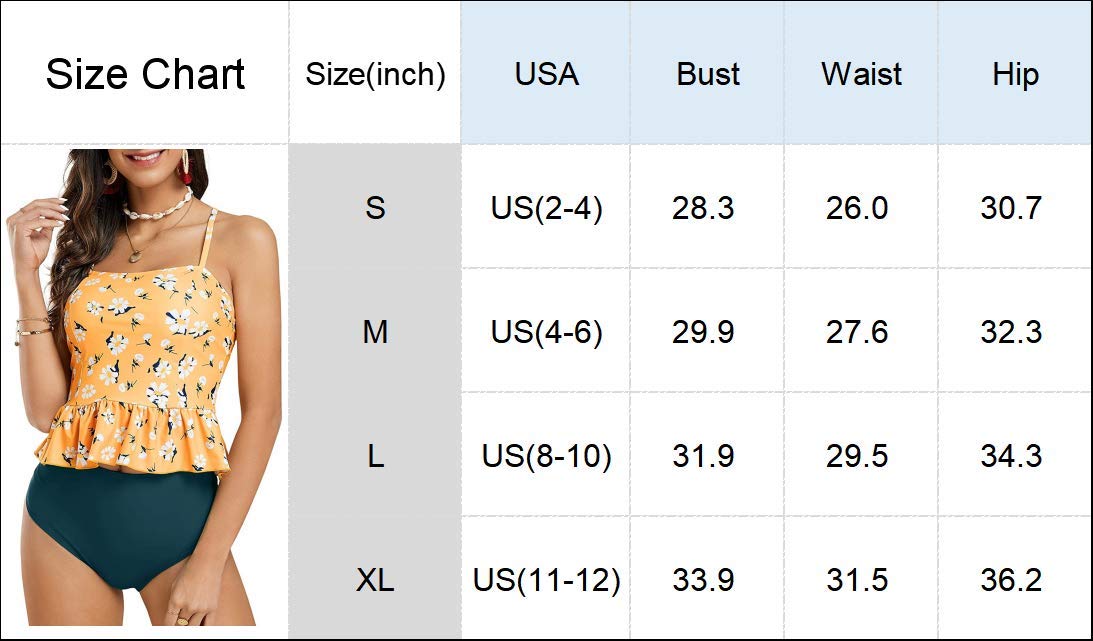The height and width of the screenshot is (641, 1093).
Task: Select size M row label
Action: point(375,332)
